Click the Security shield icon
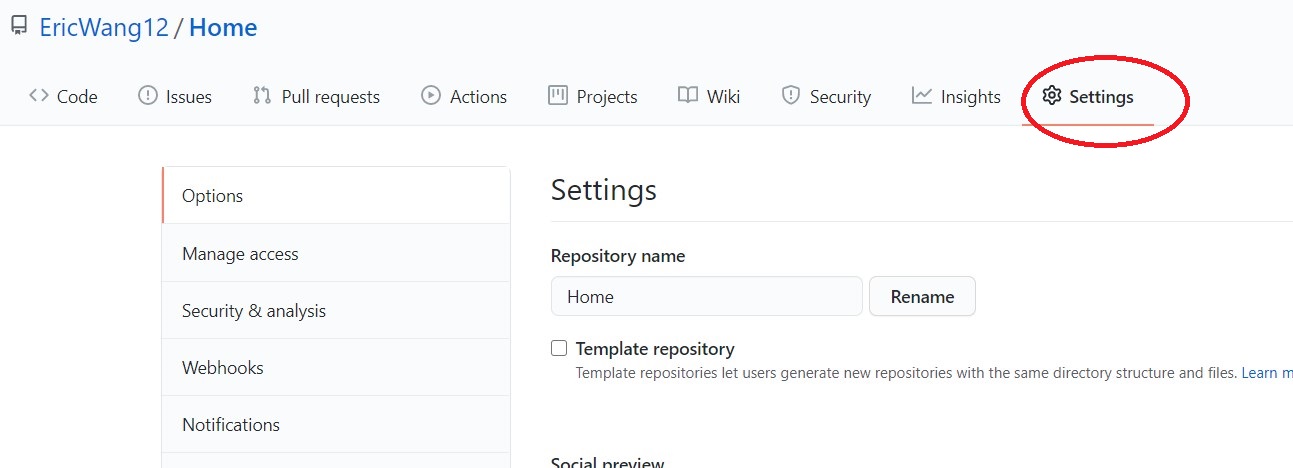Viewport: 1293px width, 468px height. click(791, 96)
